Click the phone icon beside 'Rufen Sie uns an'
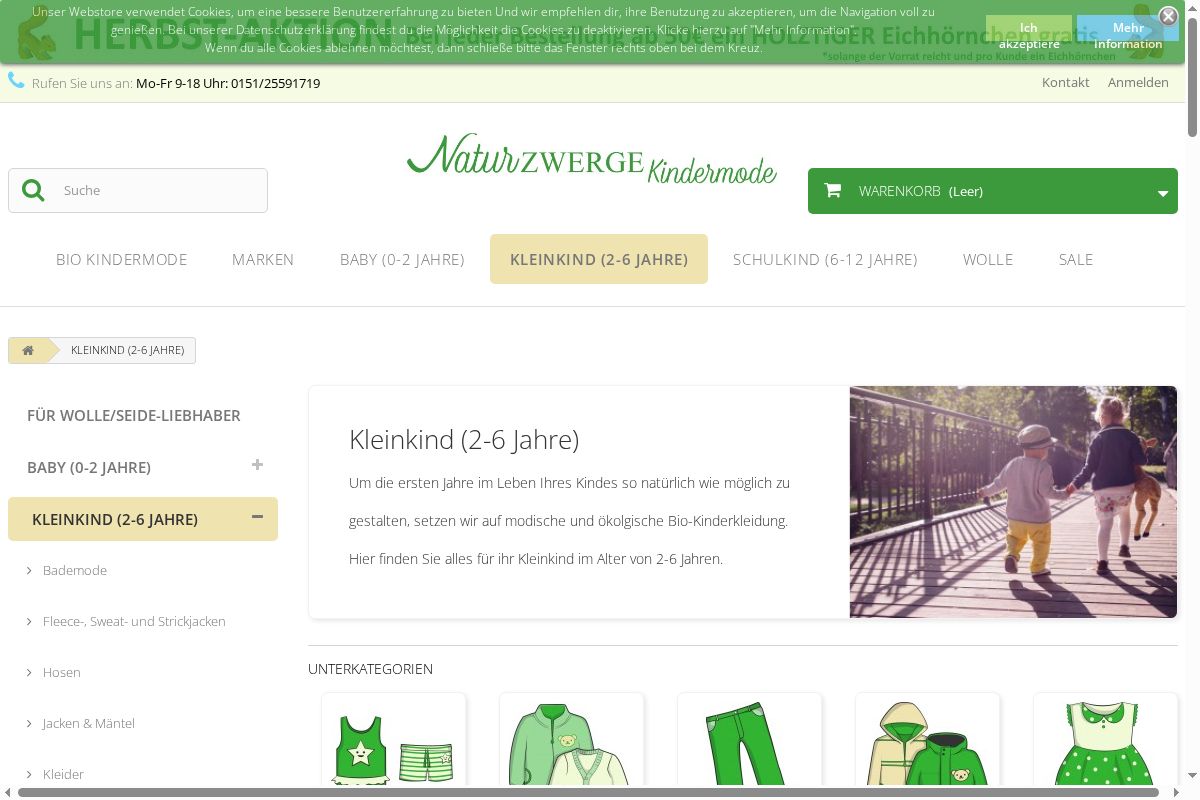 pos(16,81)
